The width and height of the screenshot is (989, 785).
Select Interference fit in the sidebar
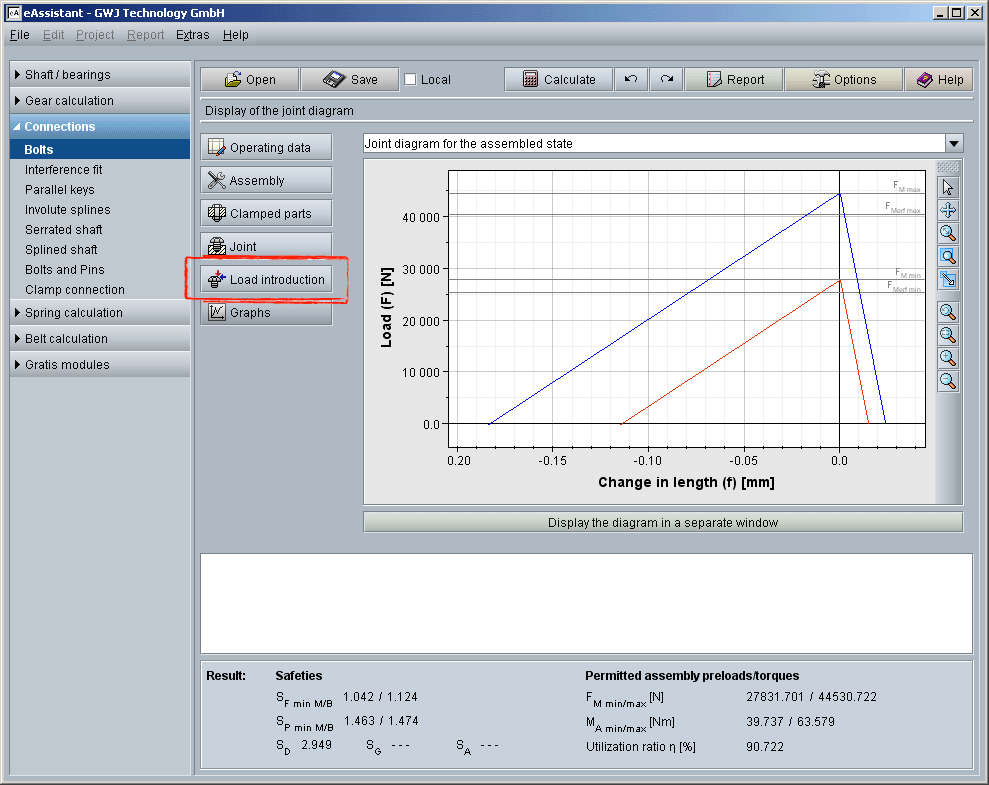coord(64,170)
